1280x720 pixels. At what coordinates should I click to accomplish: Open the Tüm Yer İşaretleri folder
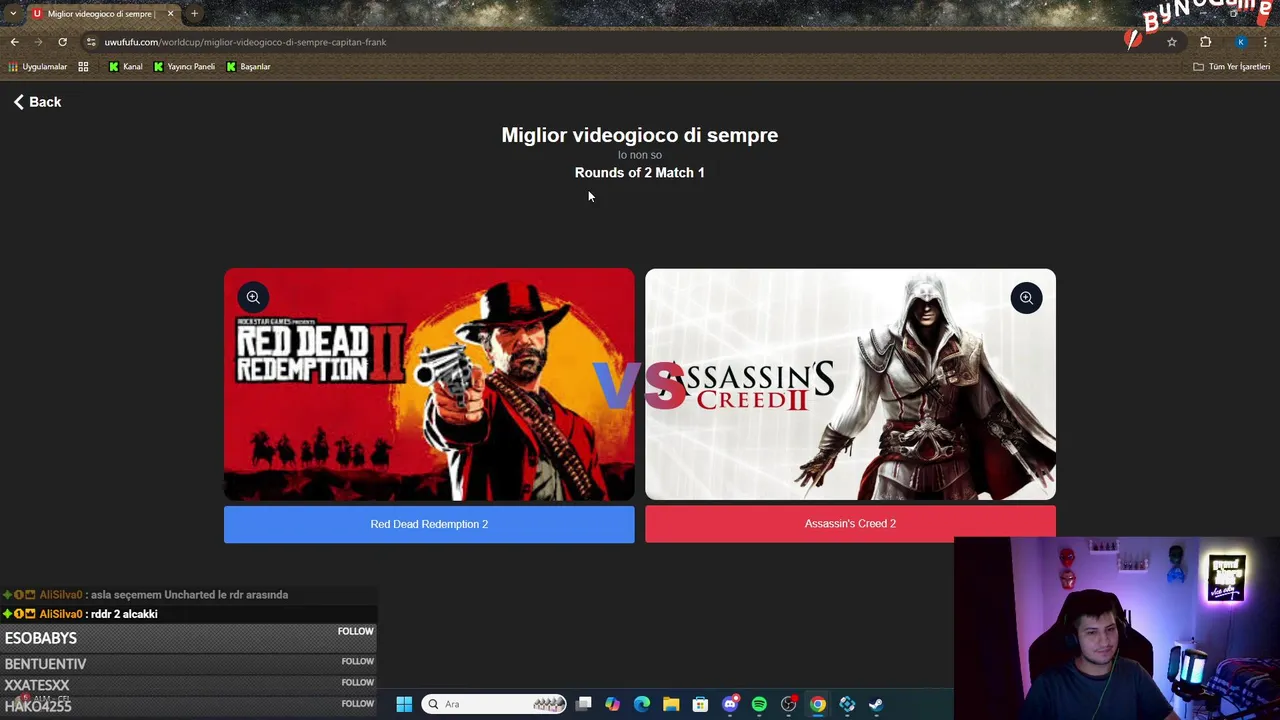point(1231,67)
